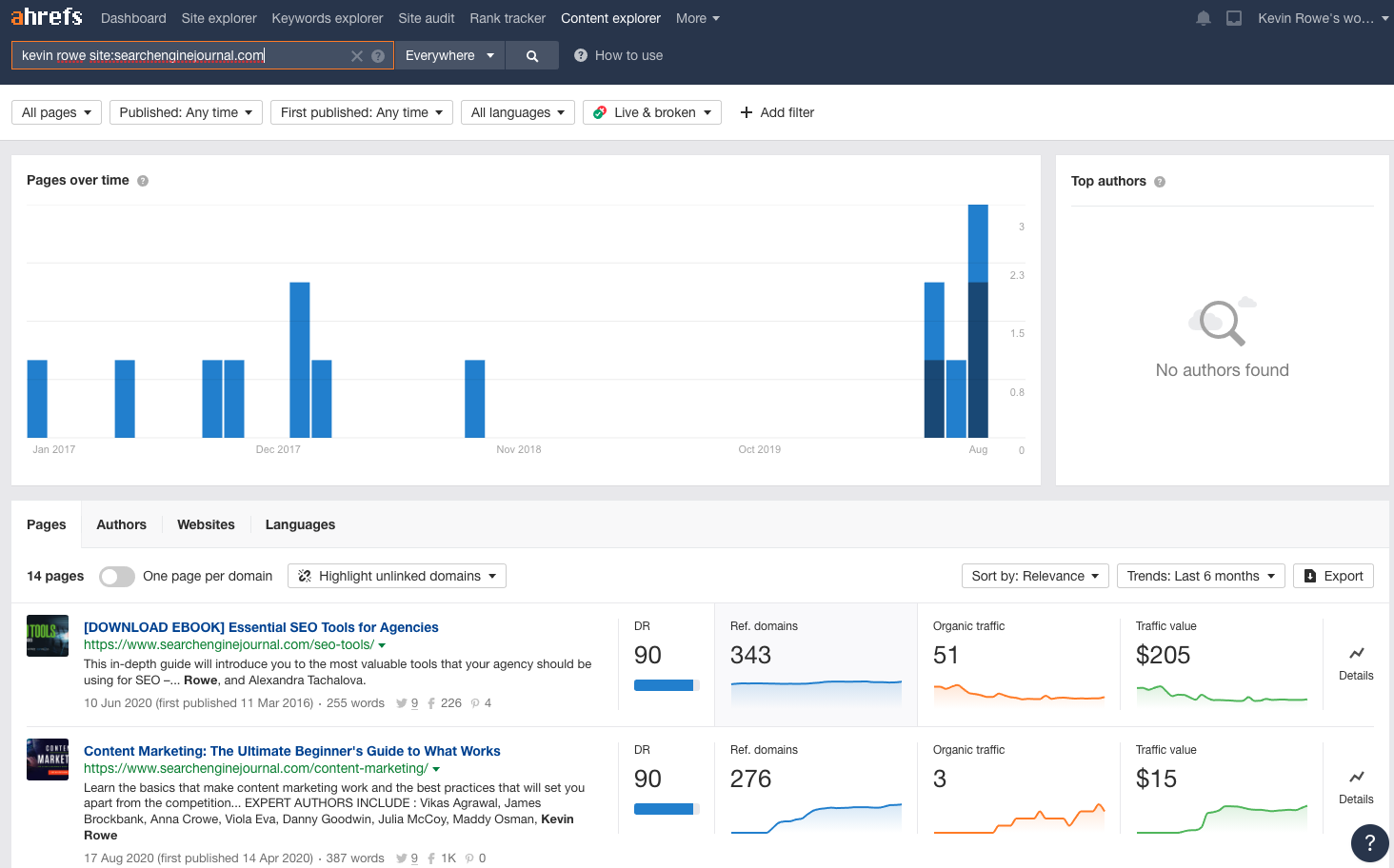1394x868 pixels.
Task: Click the Pages over time info icon
Action: pyautogui.click(x=143, y=181)
